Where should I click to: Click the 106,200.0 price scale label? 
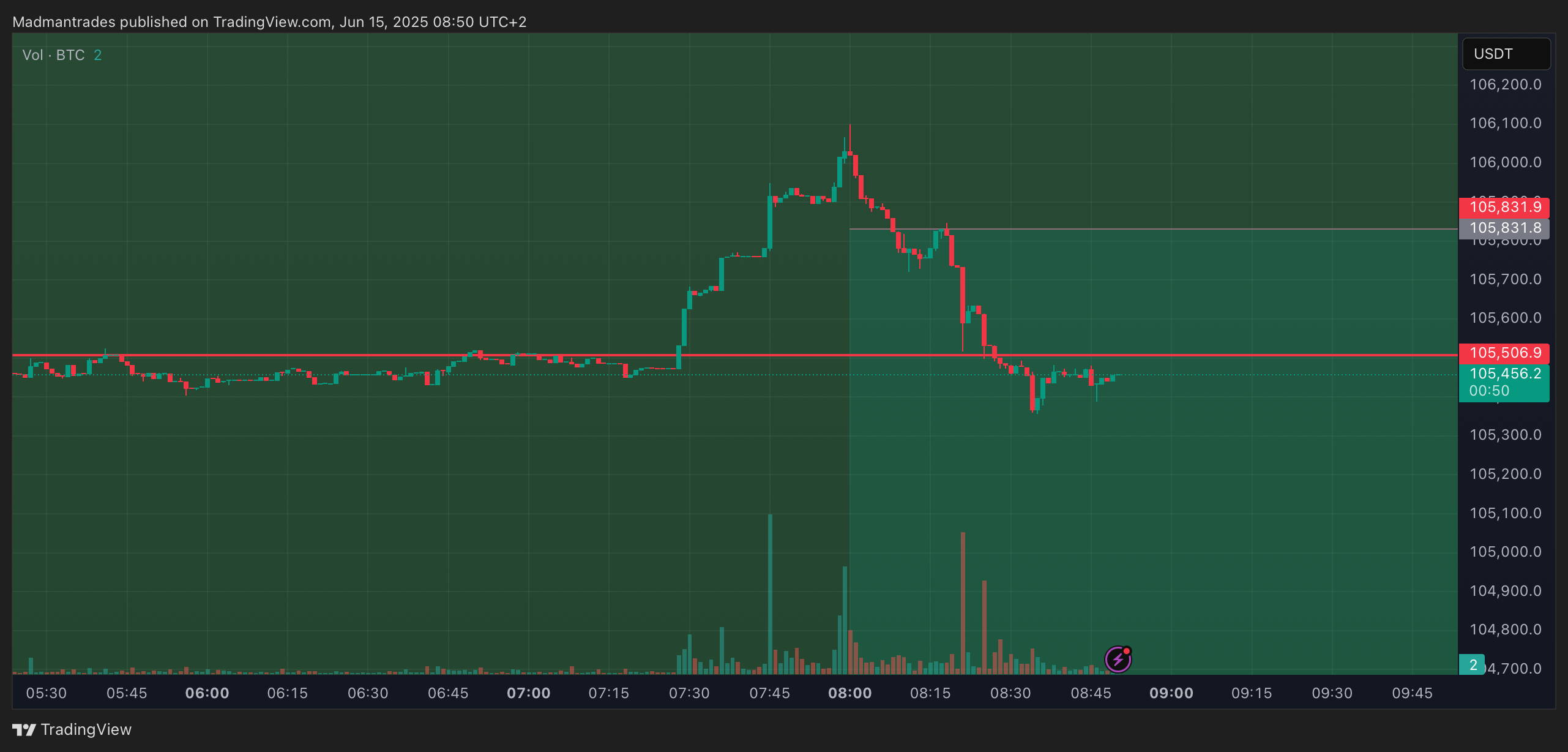[x=1506, y=85]
